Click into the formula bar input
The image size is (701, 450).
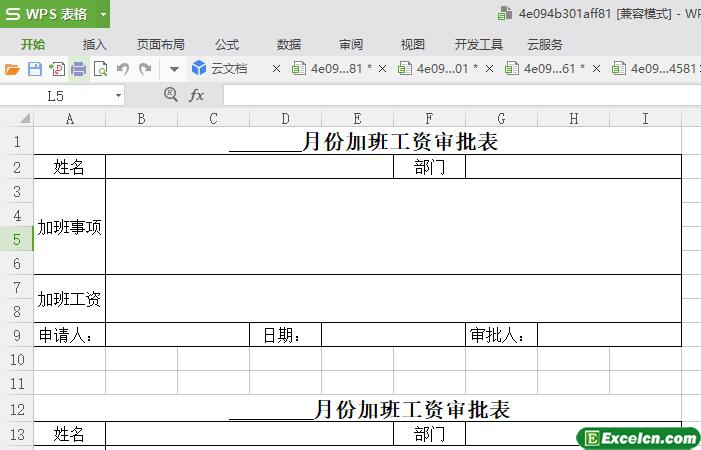(x=462, y=95)
